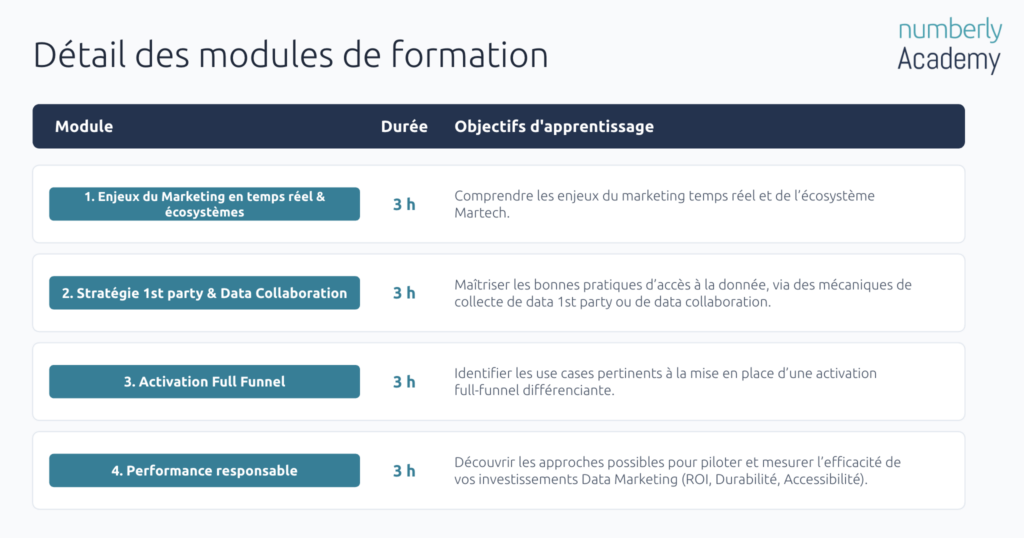The height and width of the screenshot is (538, 1024).
Task: Select the 'Enjeux du Marketing en temps réel' module
Action: pyautogui.click(x=204, y=204)
